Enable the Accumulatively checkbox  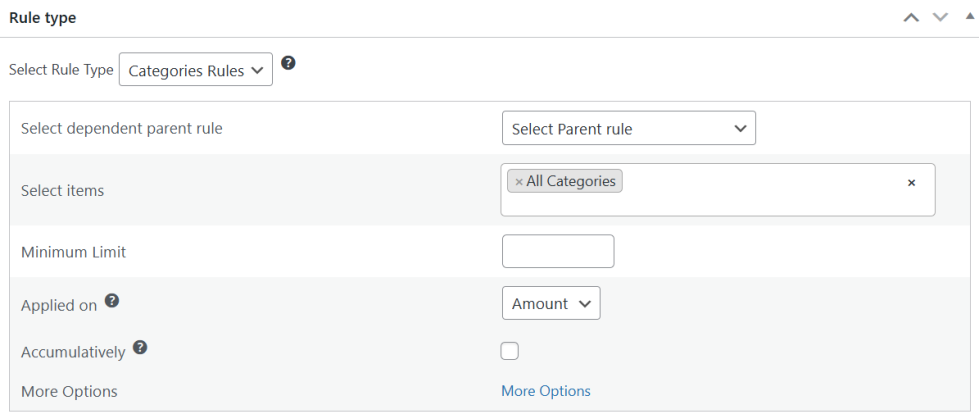click(510, 351)
